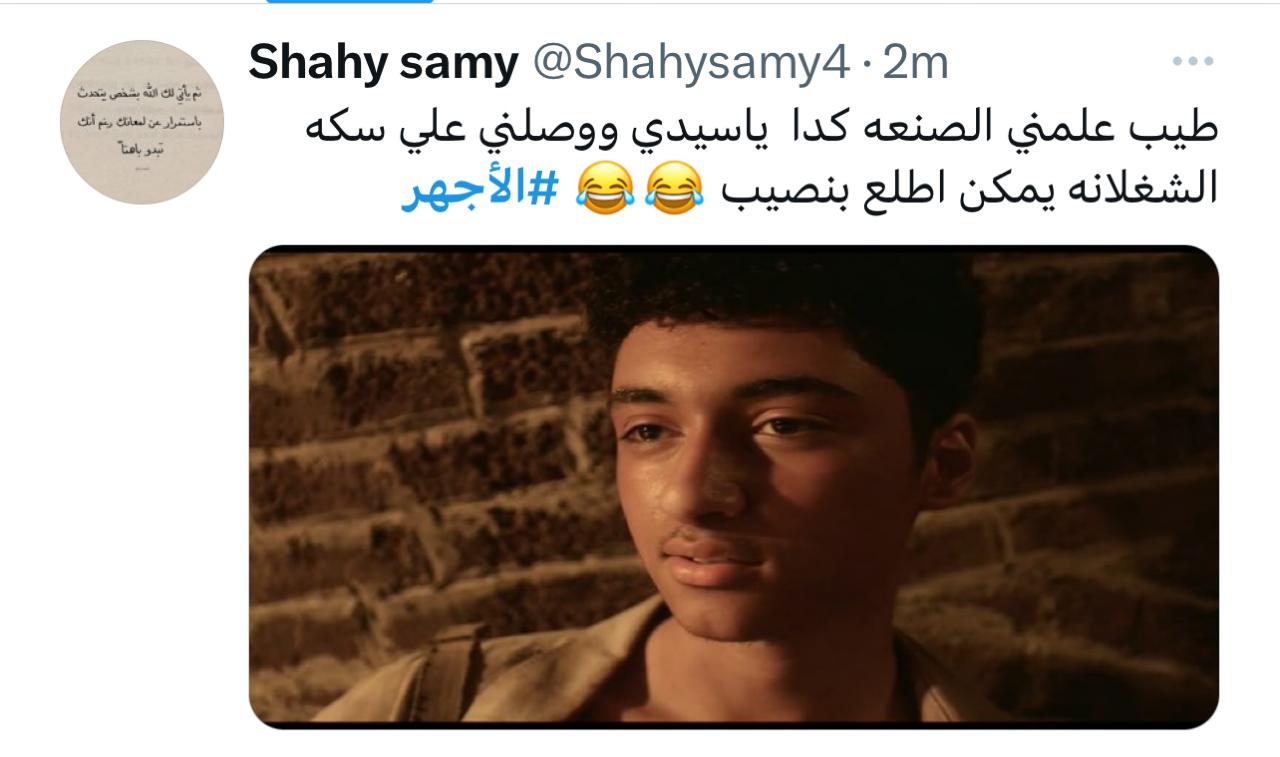Viewport: 1280px width, 757px height.
Task: Click the display name Shahy samy
Action: point(383,64)
